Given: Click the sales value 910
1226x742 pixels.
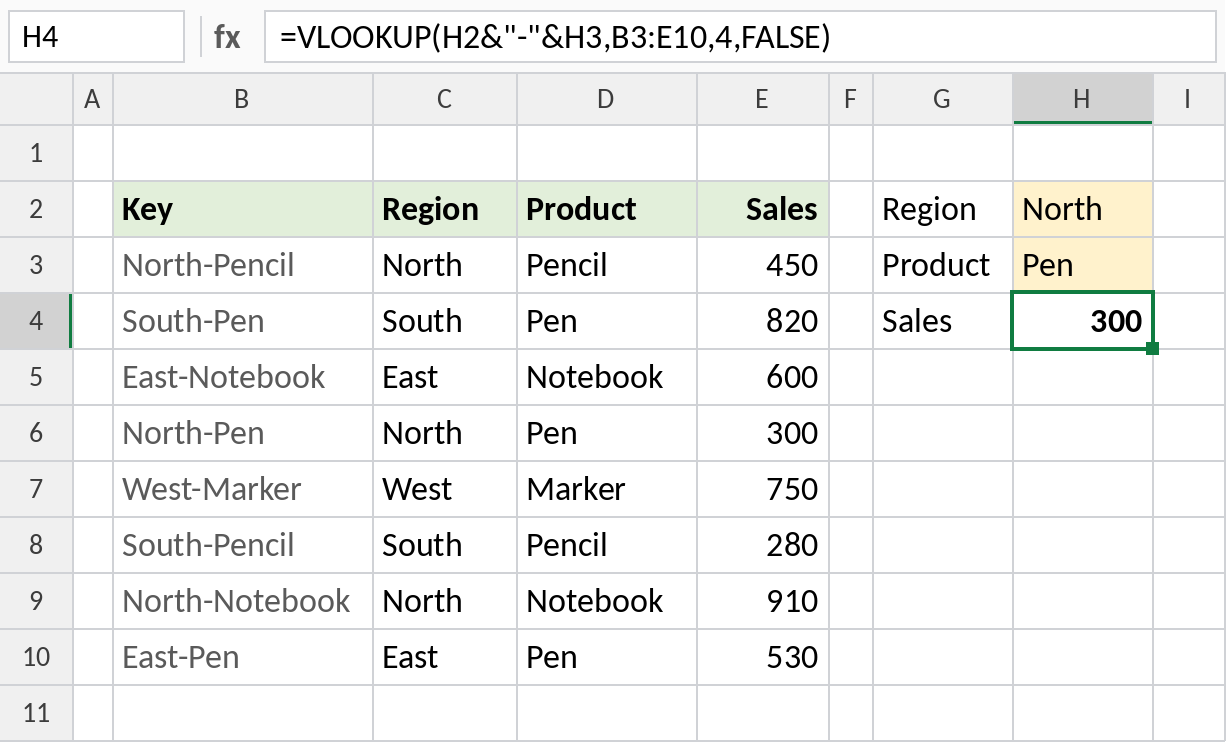Looking at the screenshot, I should pos(763,601).
